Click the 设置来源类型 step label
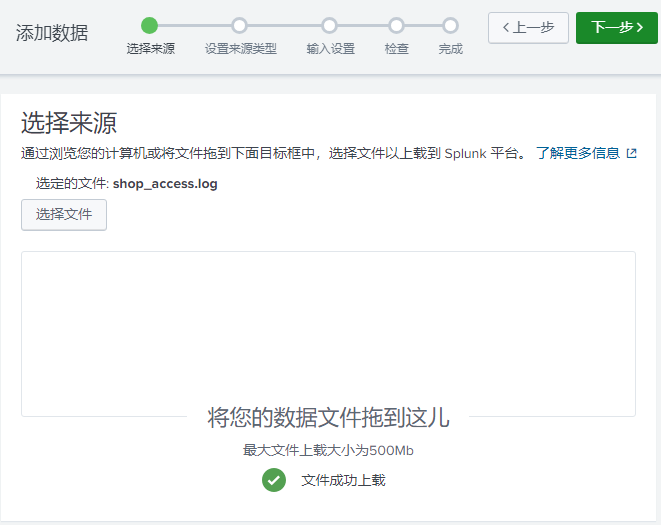The width and height of the screenshot is (661, 525). 240,49
